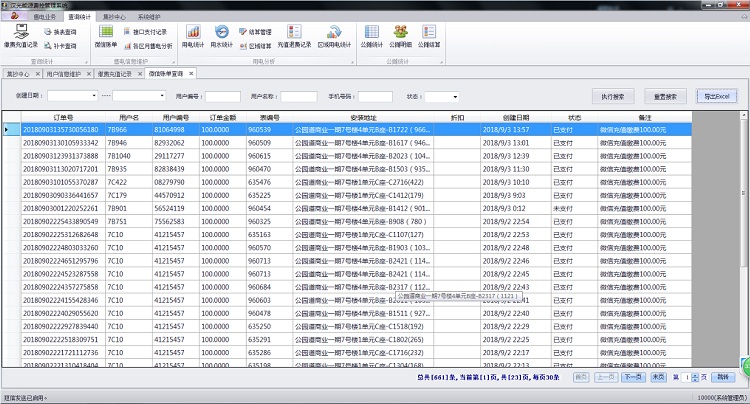Open 接口支付记录 in the ribbon
The width and height of the screenshot is (750, 404).
coord(145,32)
